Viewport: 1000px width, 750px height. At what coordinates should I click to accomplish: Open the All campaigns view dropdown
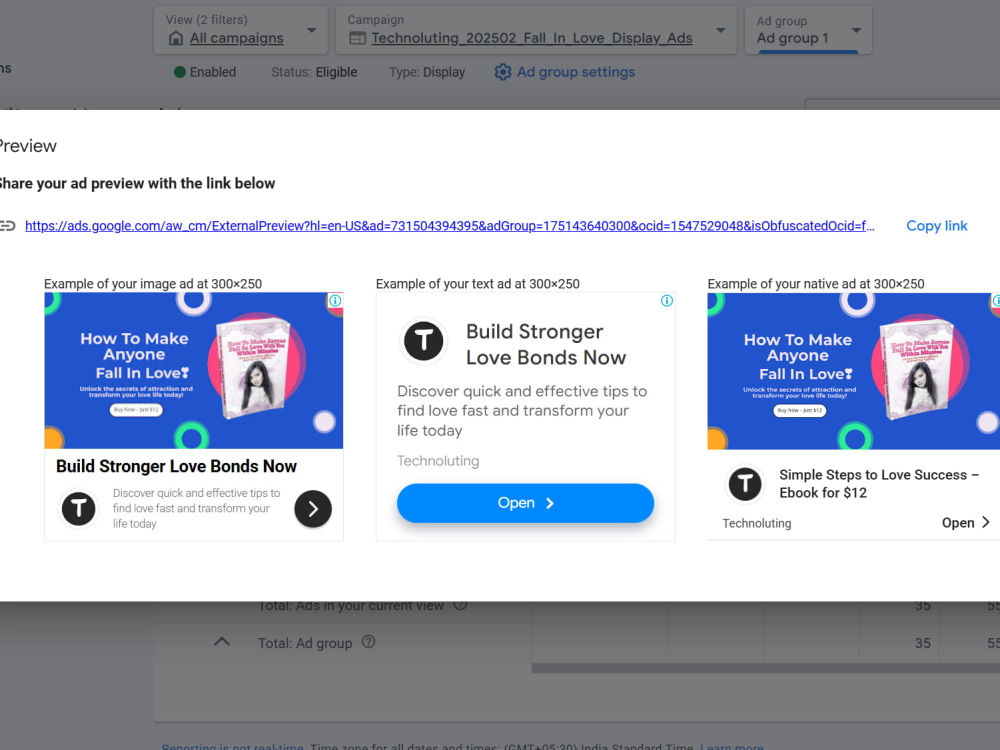(240, 30)
